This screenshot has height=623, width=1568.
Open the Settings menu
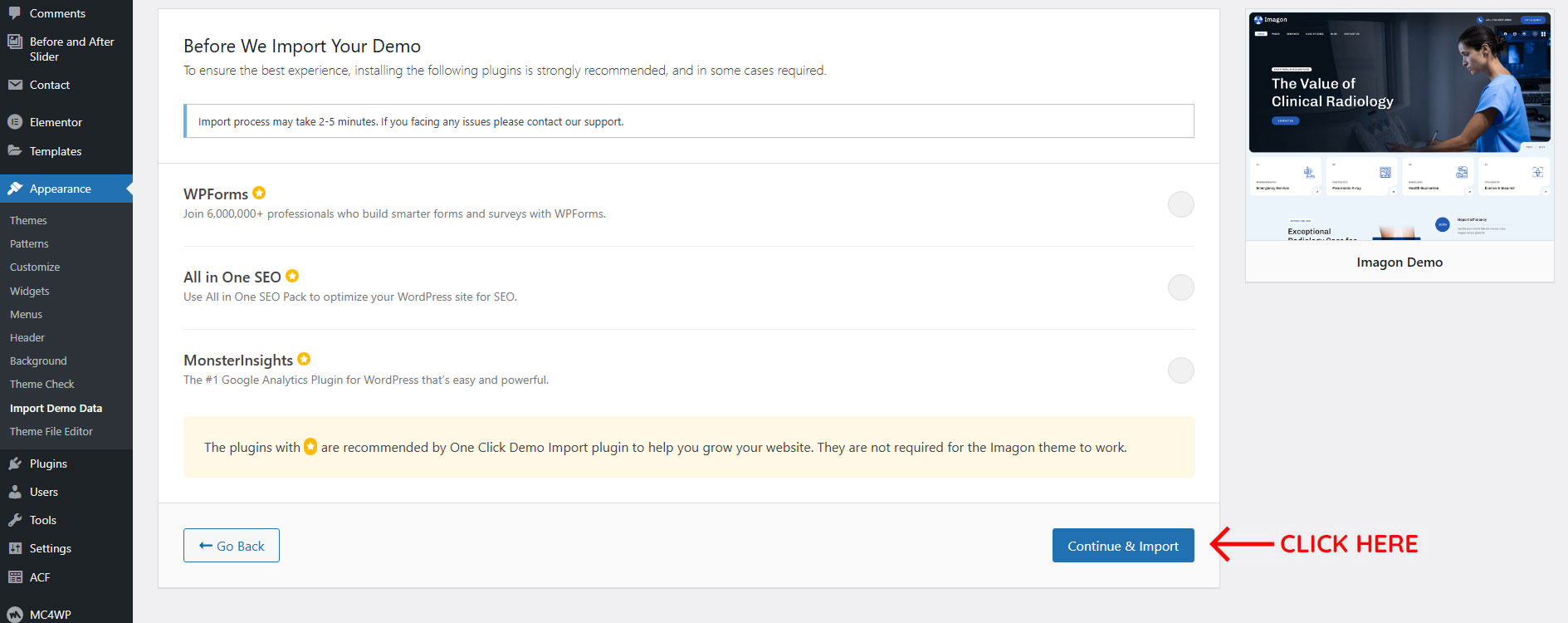click(x=66, y=548)
